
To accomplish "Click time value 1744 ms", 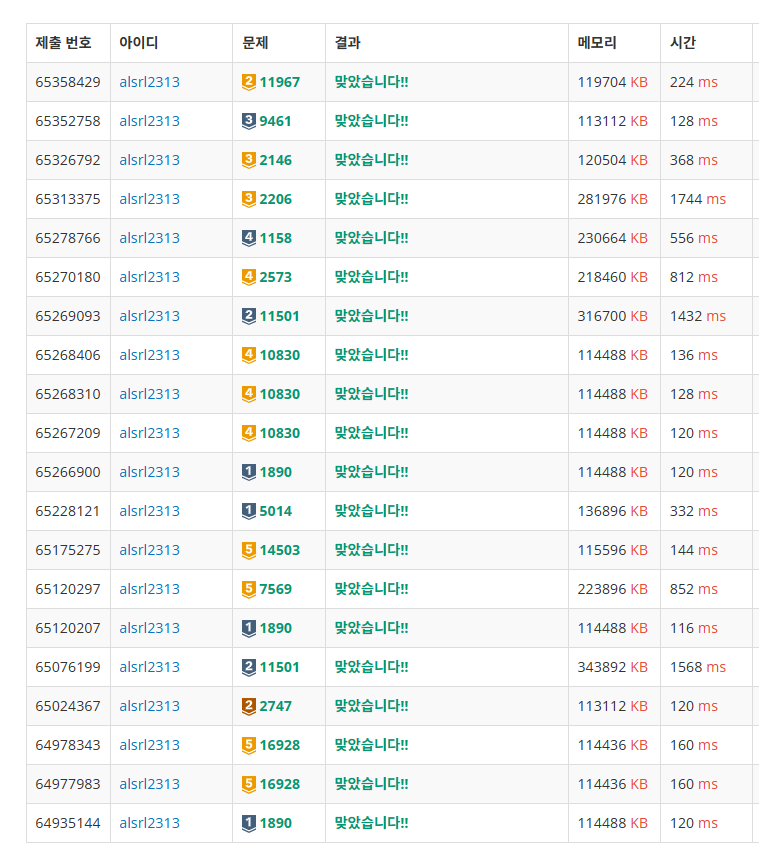I will tap(698, 199).
